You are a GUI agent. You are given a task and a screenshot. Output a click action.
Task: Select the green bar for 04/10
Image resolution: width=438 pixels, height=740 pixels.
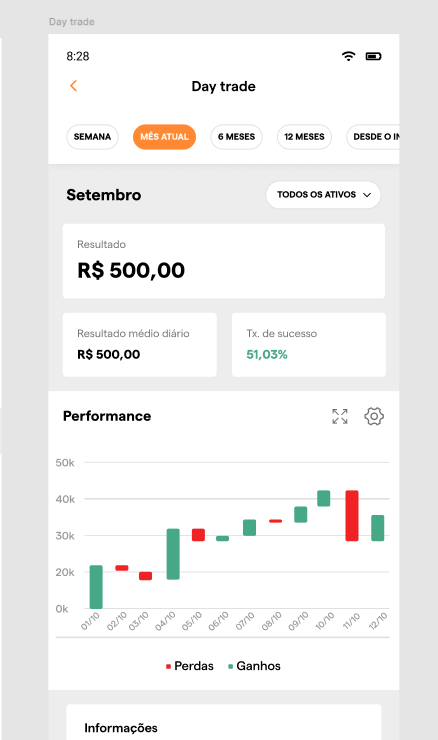[x=173, y=554]
